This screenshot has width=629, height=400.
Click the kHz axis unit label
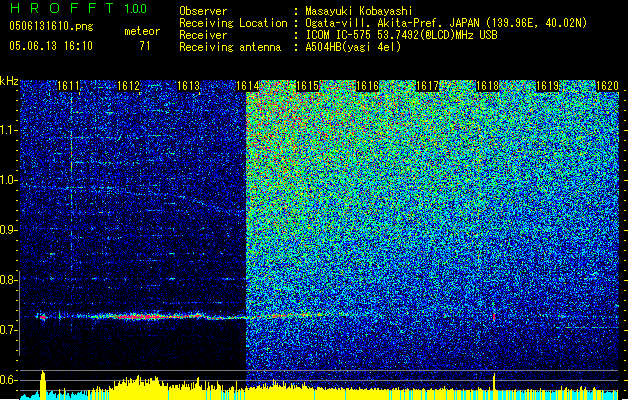[x=9, y=81]
